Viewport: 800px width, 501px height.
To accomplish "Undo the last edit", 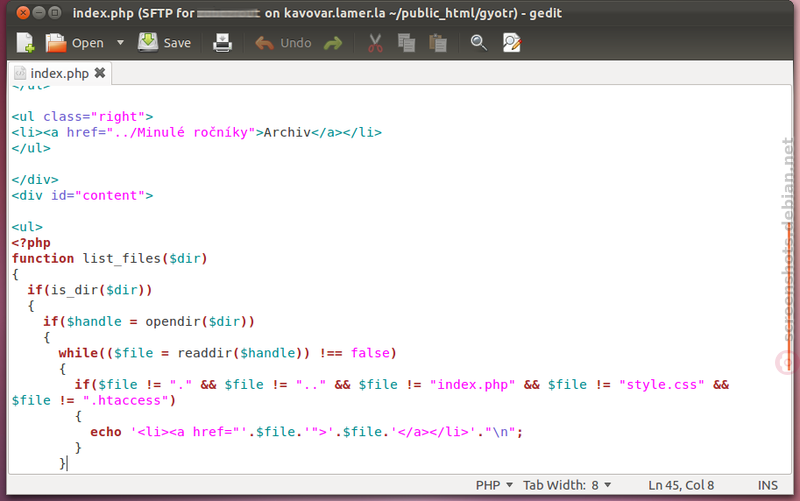I will tap(283, 43).
